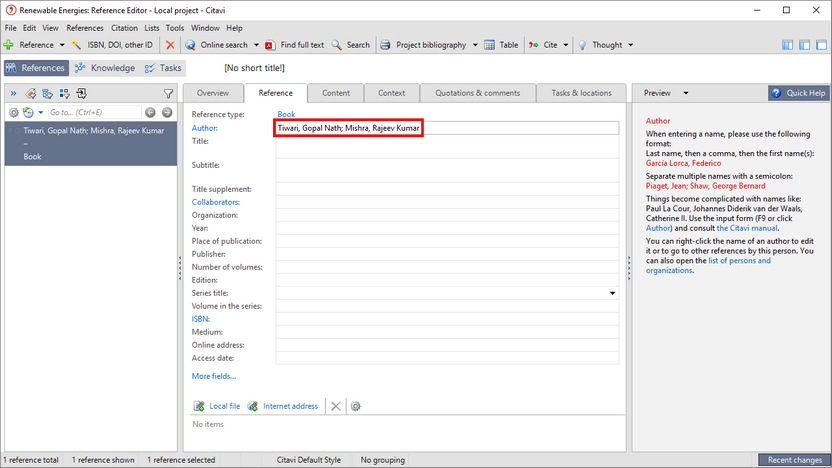The width and height of the screenshot is (832, 468).
Task: Click the ISBN label link
Action: coord(201,319)
